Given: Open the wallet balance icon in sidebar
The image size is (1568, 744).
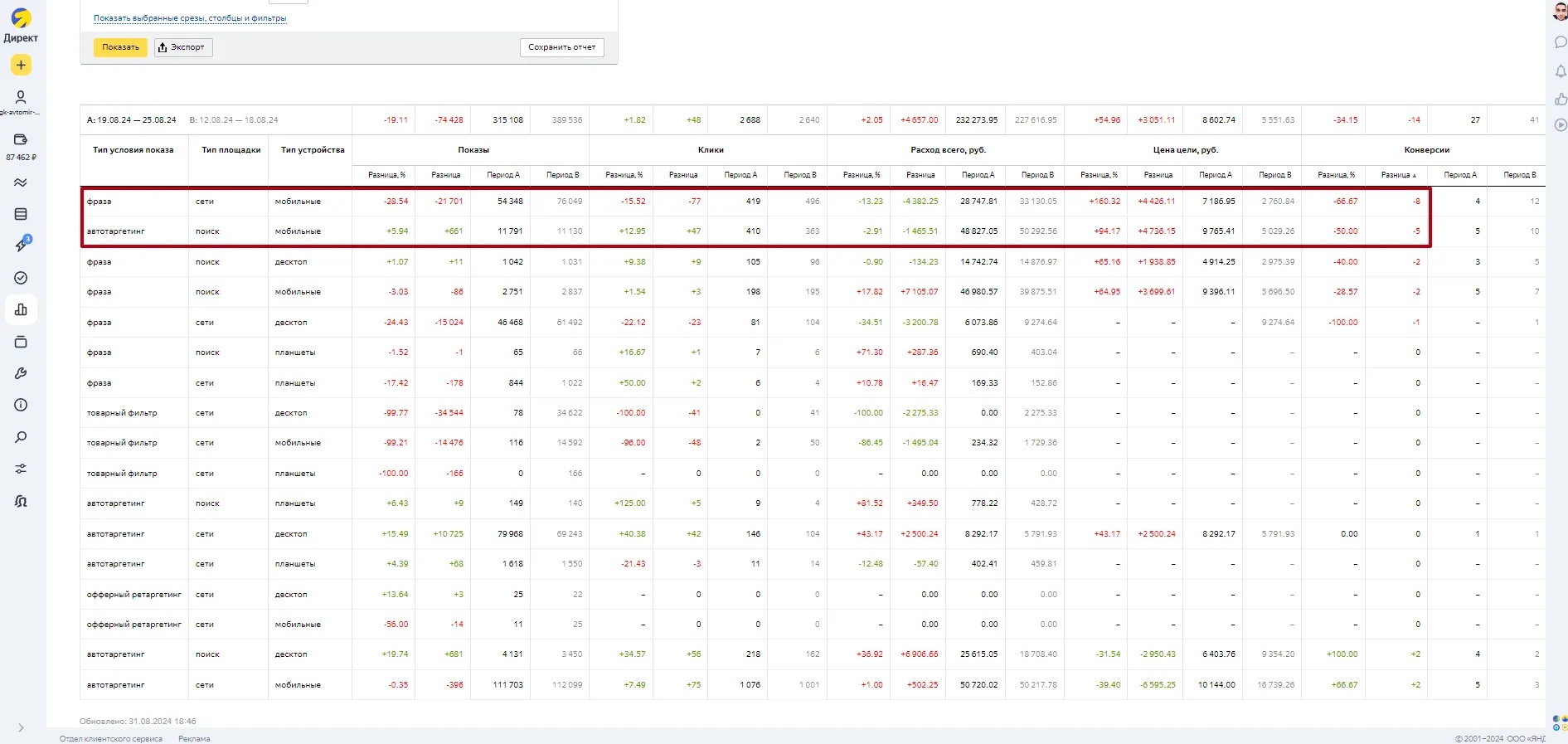Looking at the screenshot, I should (x=21, y=139).
